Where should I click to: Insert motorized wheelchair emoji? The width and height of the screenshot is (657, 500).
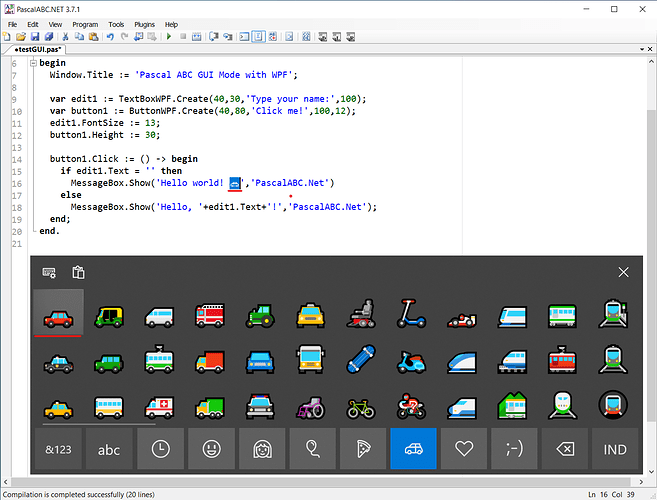[361, 313]
